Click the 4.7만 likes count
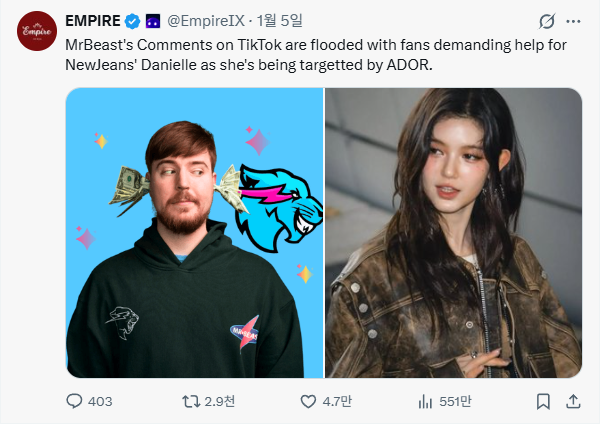The height and width of the screenshot is (424, 600). [337, 401]
